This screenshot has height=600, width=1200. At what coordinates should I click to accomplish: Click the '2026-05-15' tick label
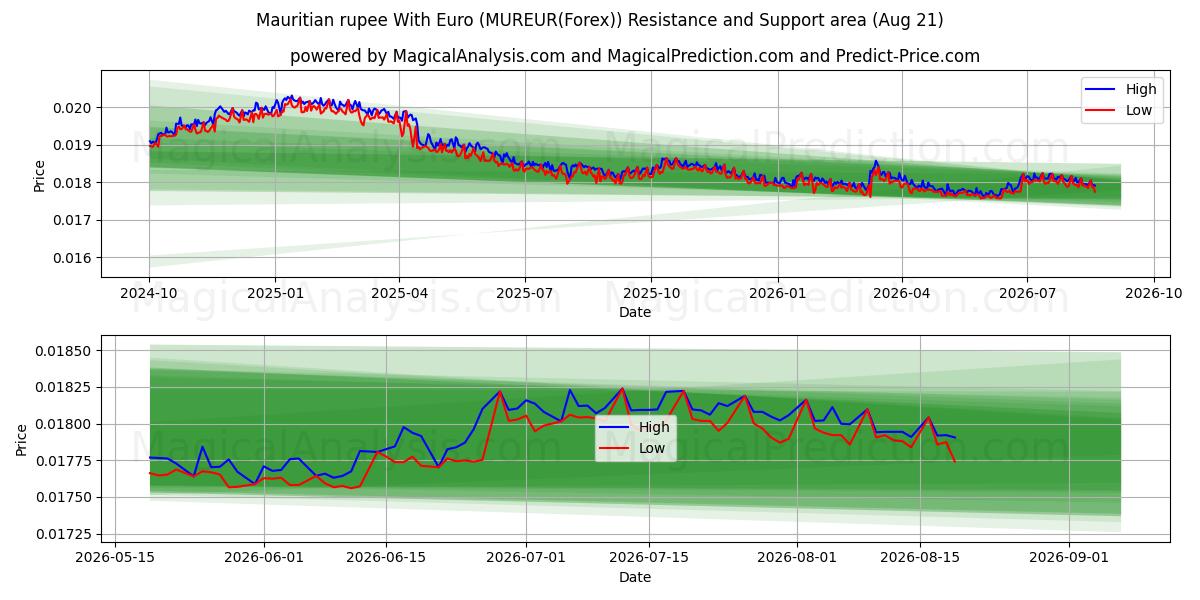[117, 558]
